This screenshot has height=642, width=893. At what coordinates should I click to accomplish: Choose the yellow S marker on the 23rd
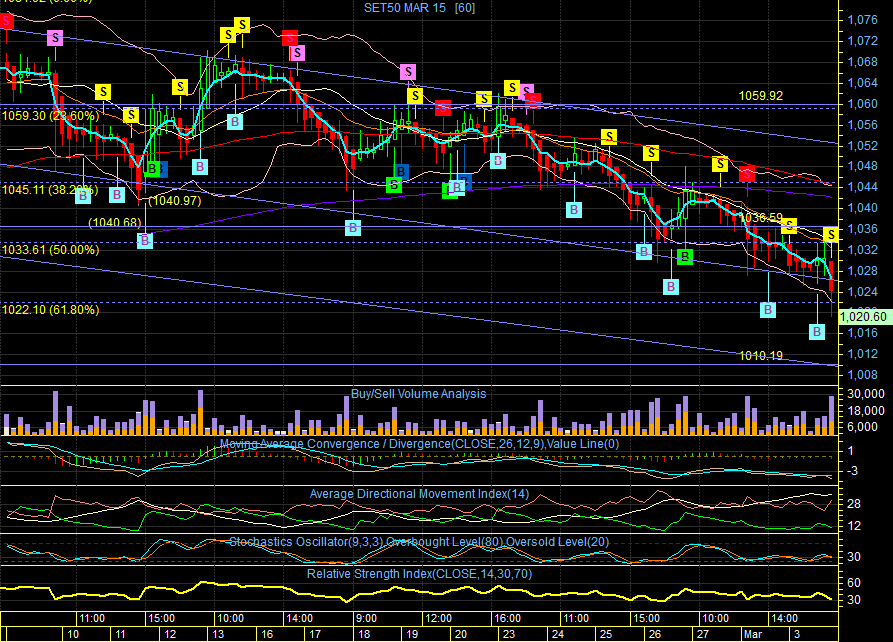pyautogui.click(x=512, y=88)
